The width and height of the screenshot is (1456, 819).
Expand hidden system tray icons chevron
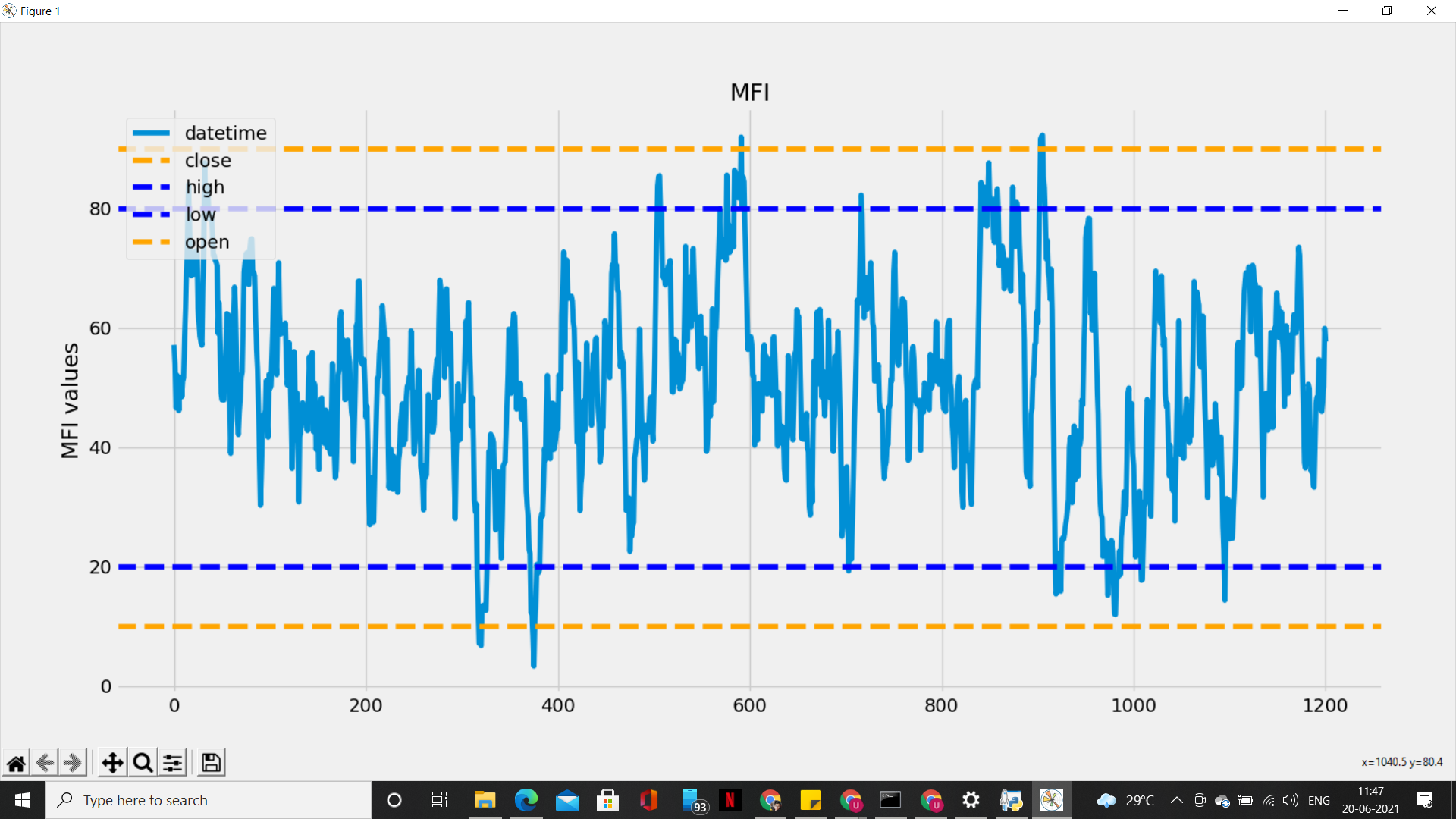point(1176,800)
